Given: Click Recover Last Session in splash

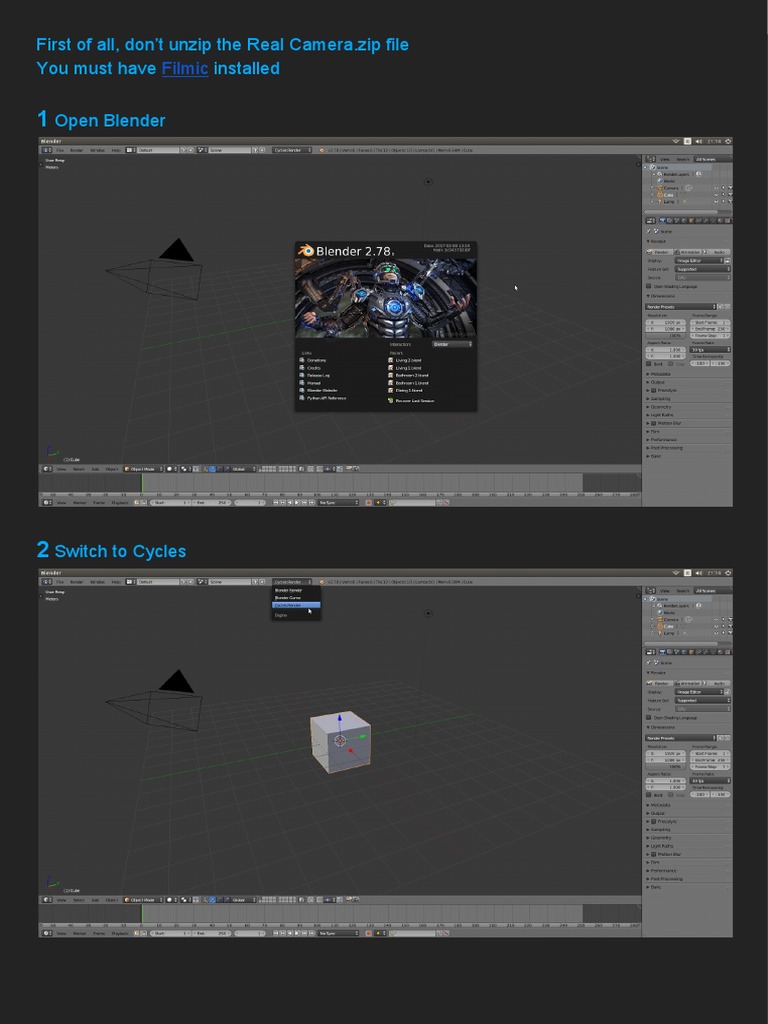Looking at the screenshot, I should (415, 400).
